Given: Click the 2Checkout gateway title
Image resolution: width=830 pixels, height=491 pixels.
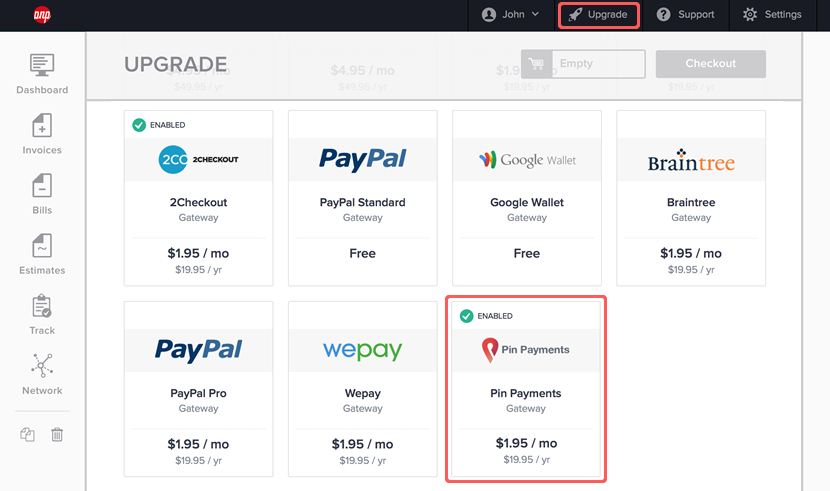Looking at the screenshot, I should click(199, 203).
